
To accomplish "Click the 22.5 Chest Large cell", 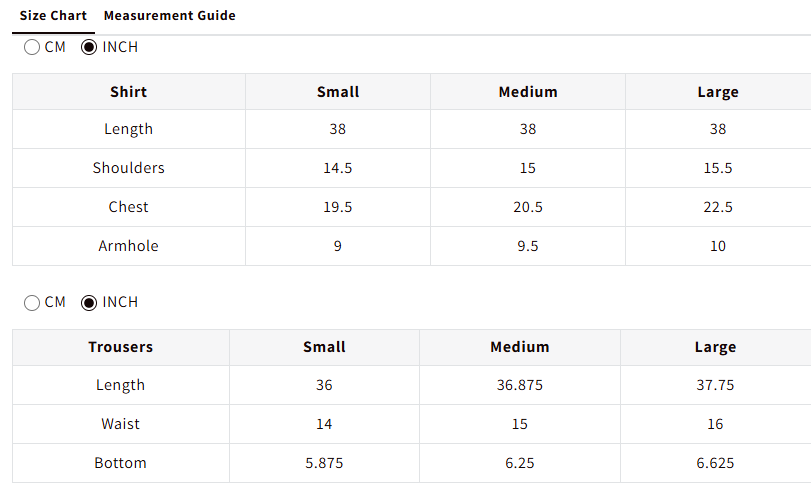I will (x=718, y=207).
